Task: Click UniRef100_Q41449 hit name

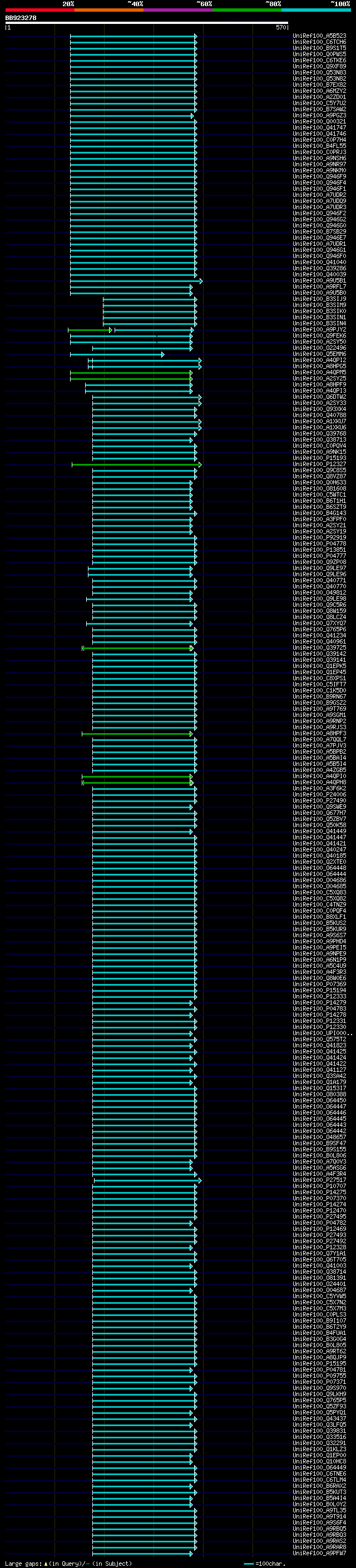Action: pos(319,832)
